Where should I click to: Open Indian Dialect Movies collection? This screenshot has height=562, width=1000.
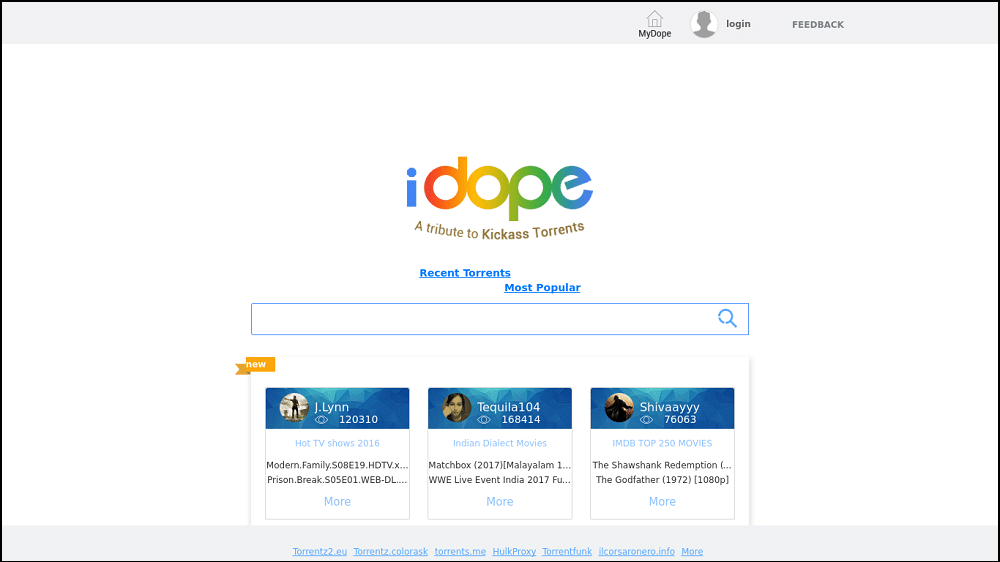[499, 443]
